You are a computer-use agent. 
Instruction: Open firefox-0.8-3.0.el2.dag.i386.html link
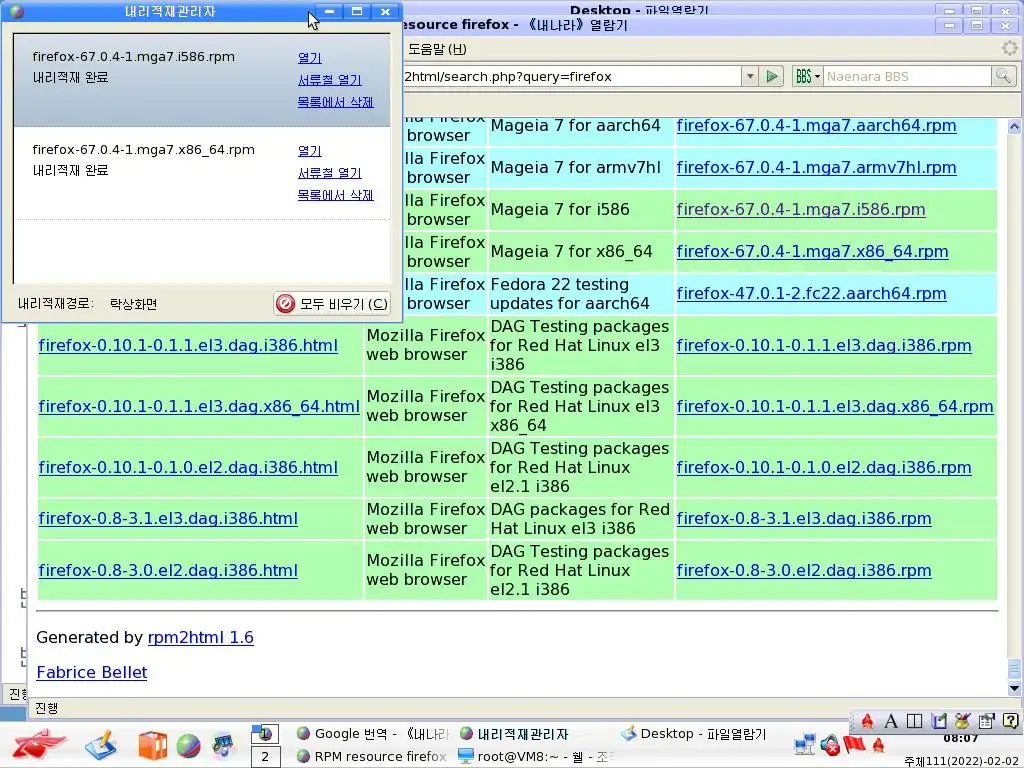coord(168,571)
